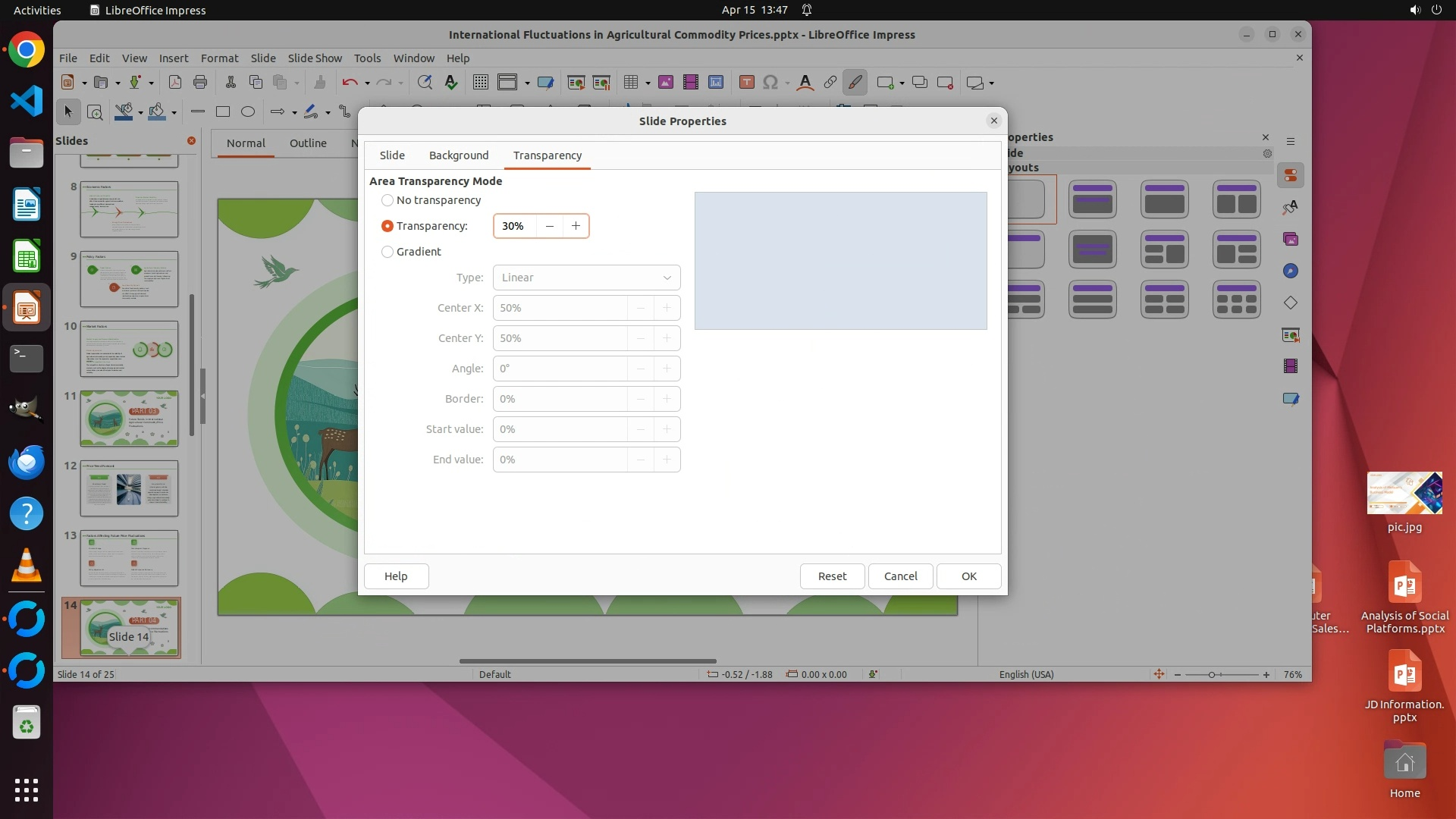1456x819 pixels.
Task: Select the Transparency percentage radio button
Action: pos(388,226)
